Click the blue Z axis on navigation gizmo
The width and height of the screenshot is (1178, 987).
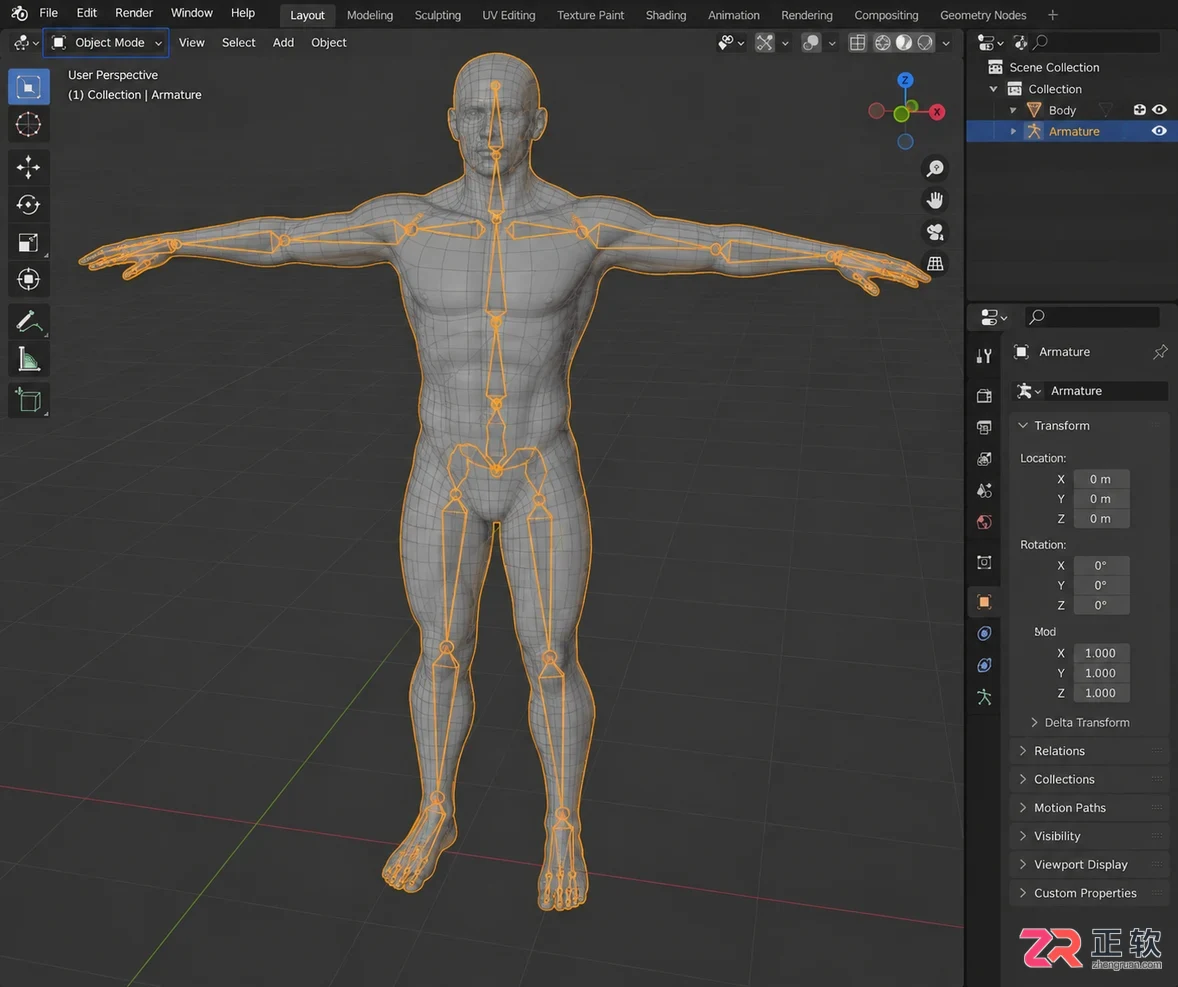905,80
